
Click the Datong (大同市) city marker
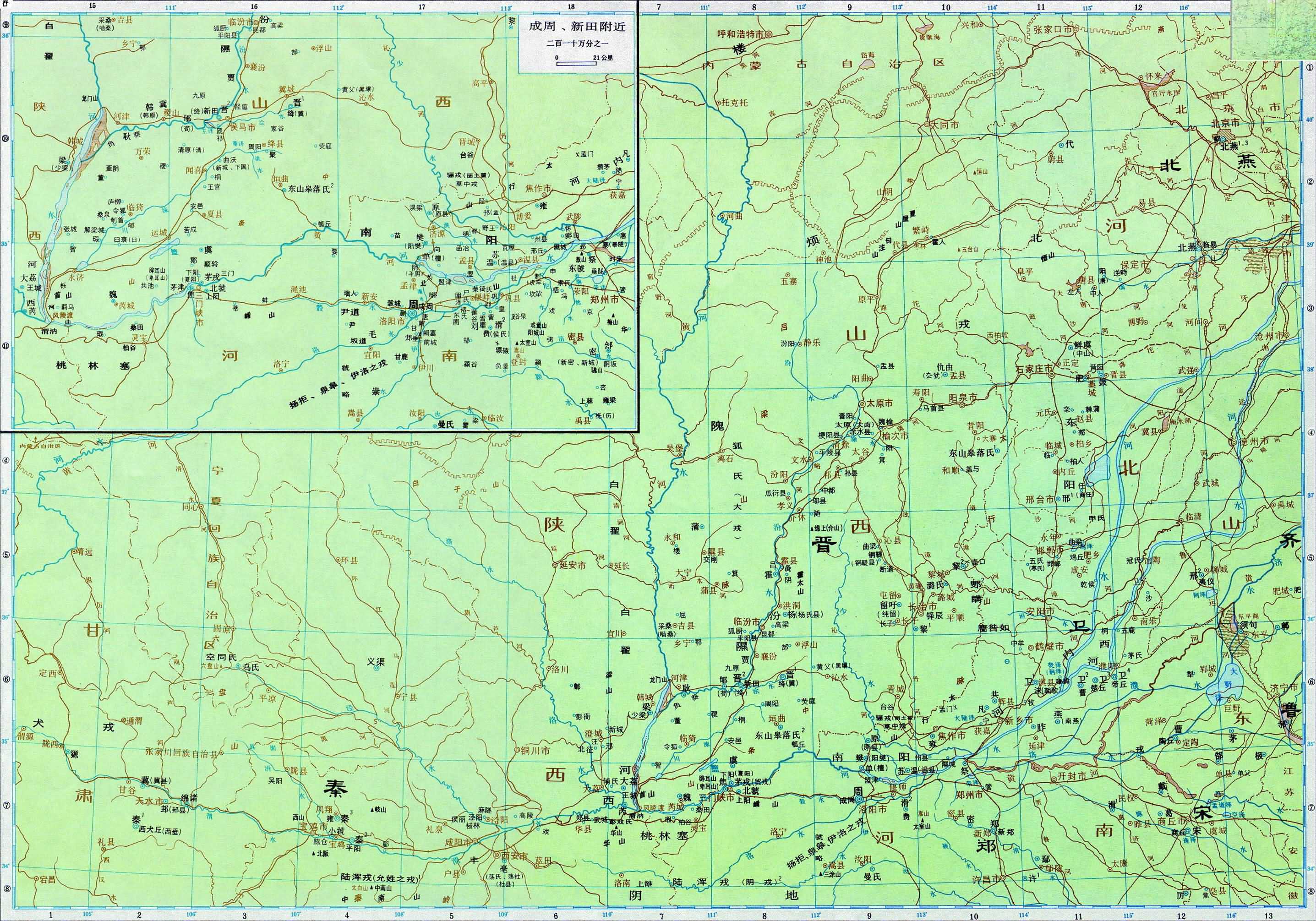point(927,124)
